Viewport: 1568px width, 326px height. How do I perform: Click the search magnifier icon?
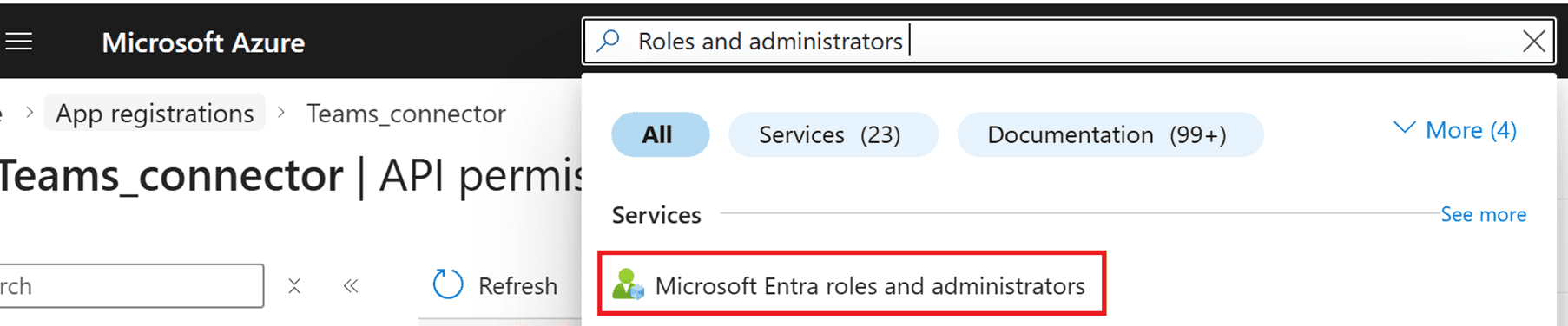click(609, 41)
